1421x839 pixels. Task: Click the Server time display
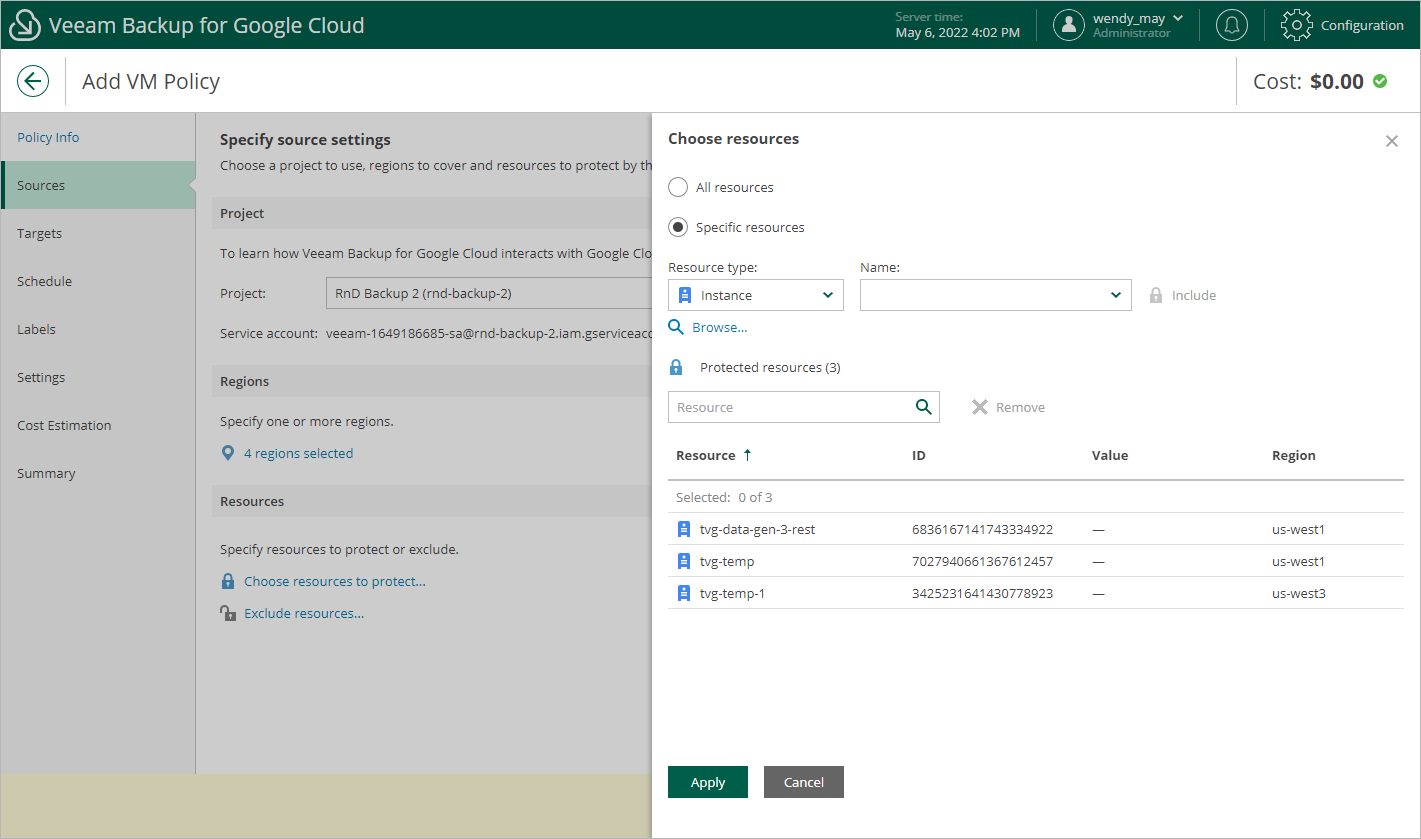tap(958, 25)
